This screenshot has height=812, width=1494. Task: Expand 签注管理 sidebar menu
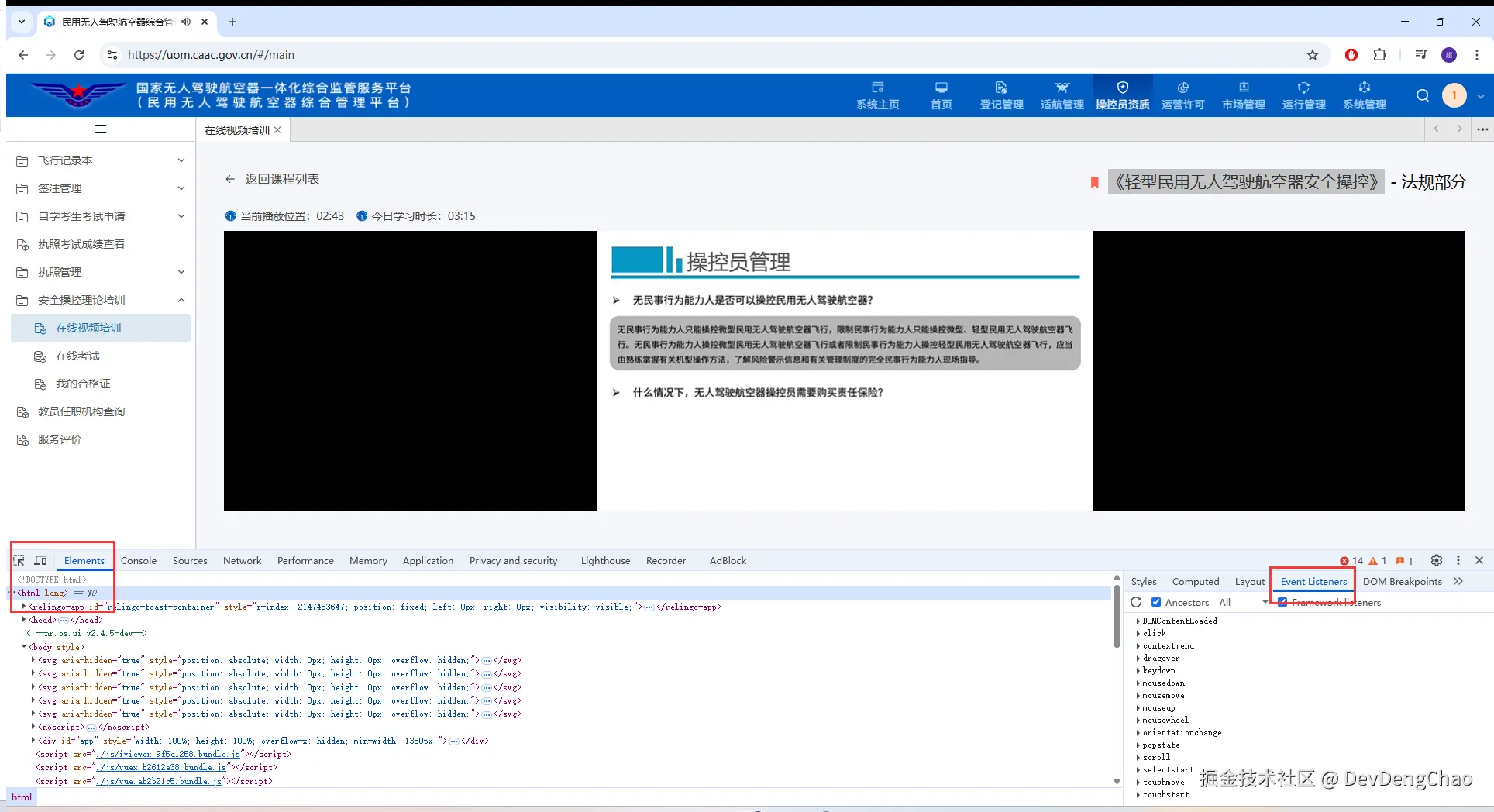click(101, 188)
